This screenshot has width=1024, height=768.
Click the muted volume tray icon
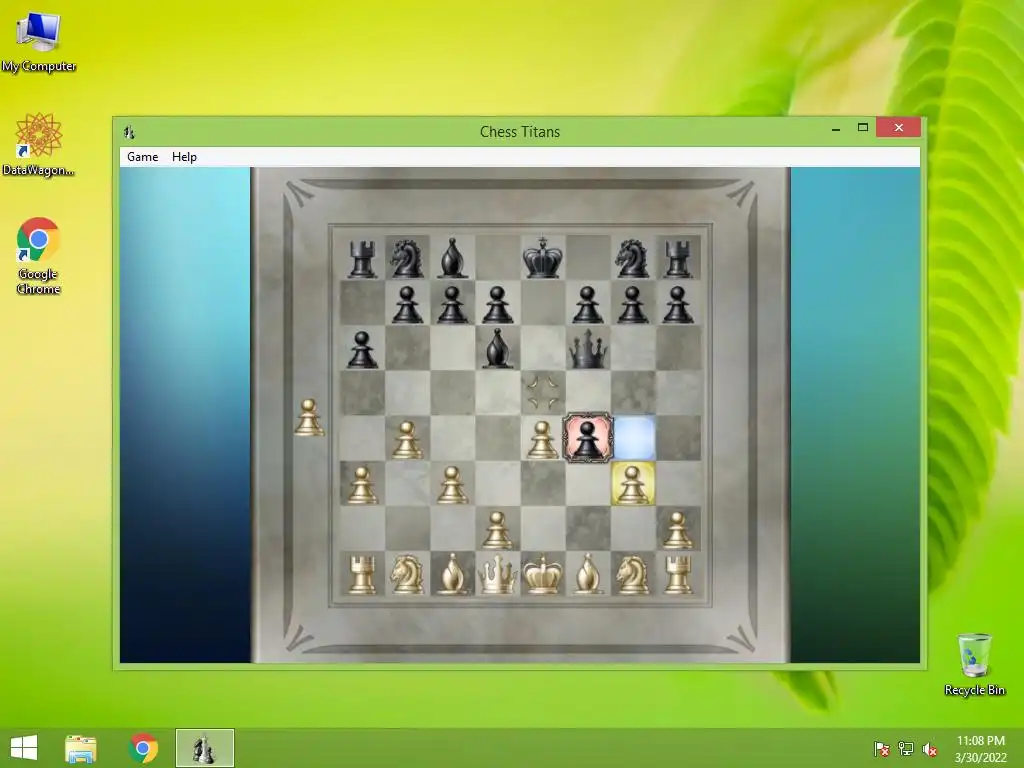tap(930, 748)
